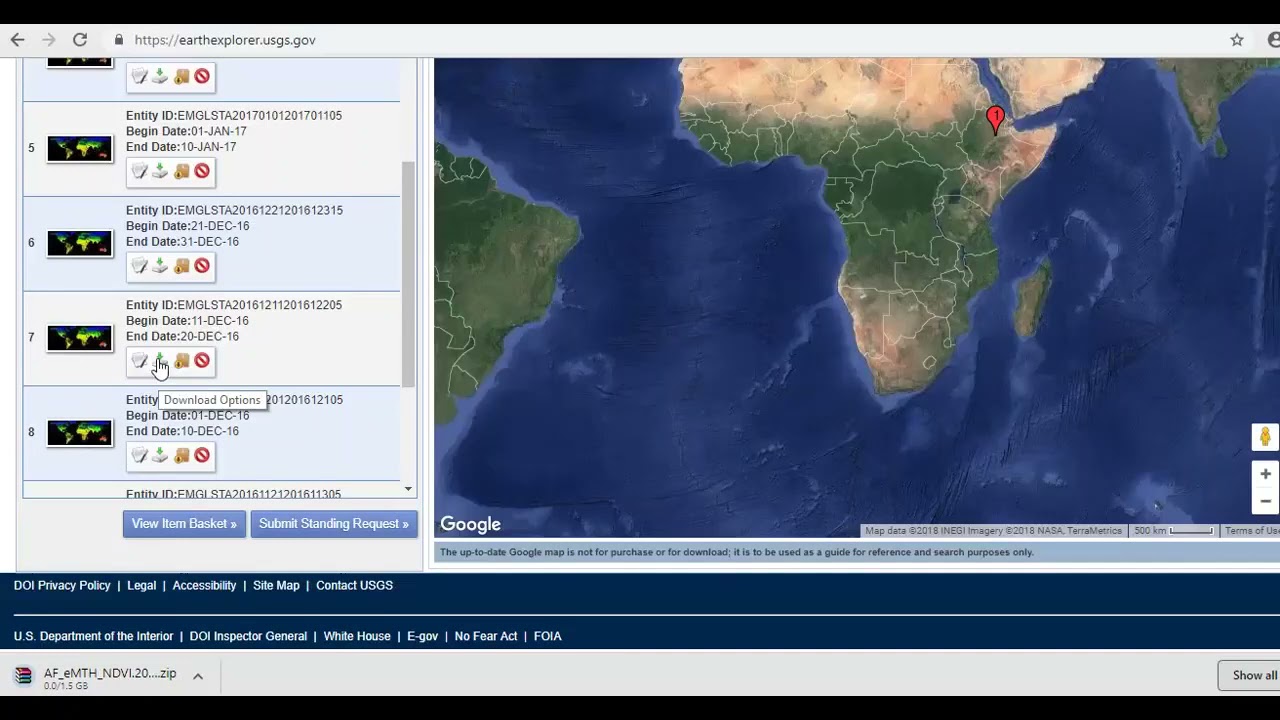View site security via the lock icon

(x=119, y=40)
